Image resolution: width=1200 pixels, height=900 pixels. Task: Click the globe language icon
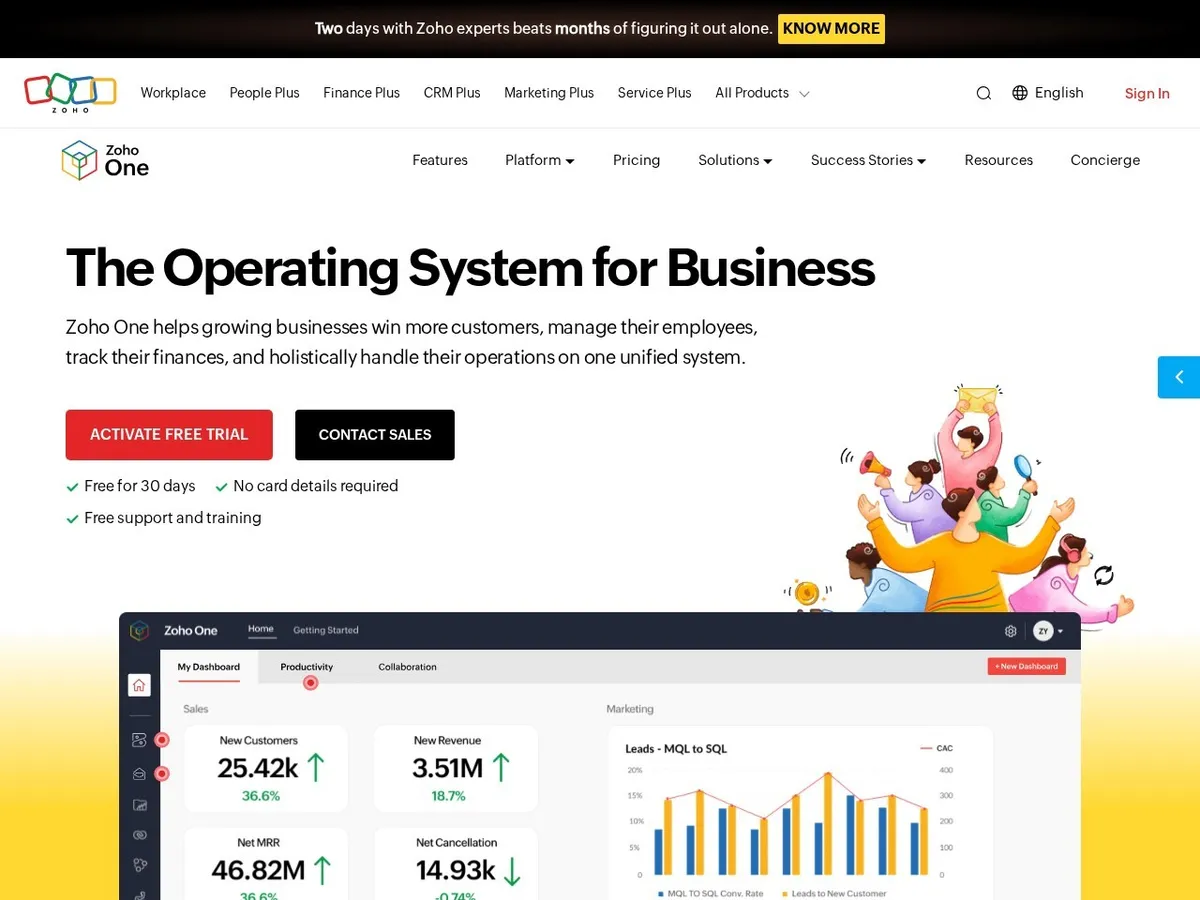[x=1020, y=93]
